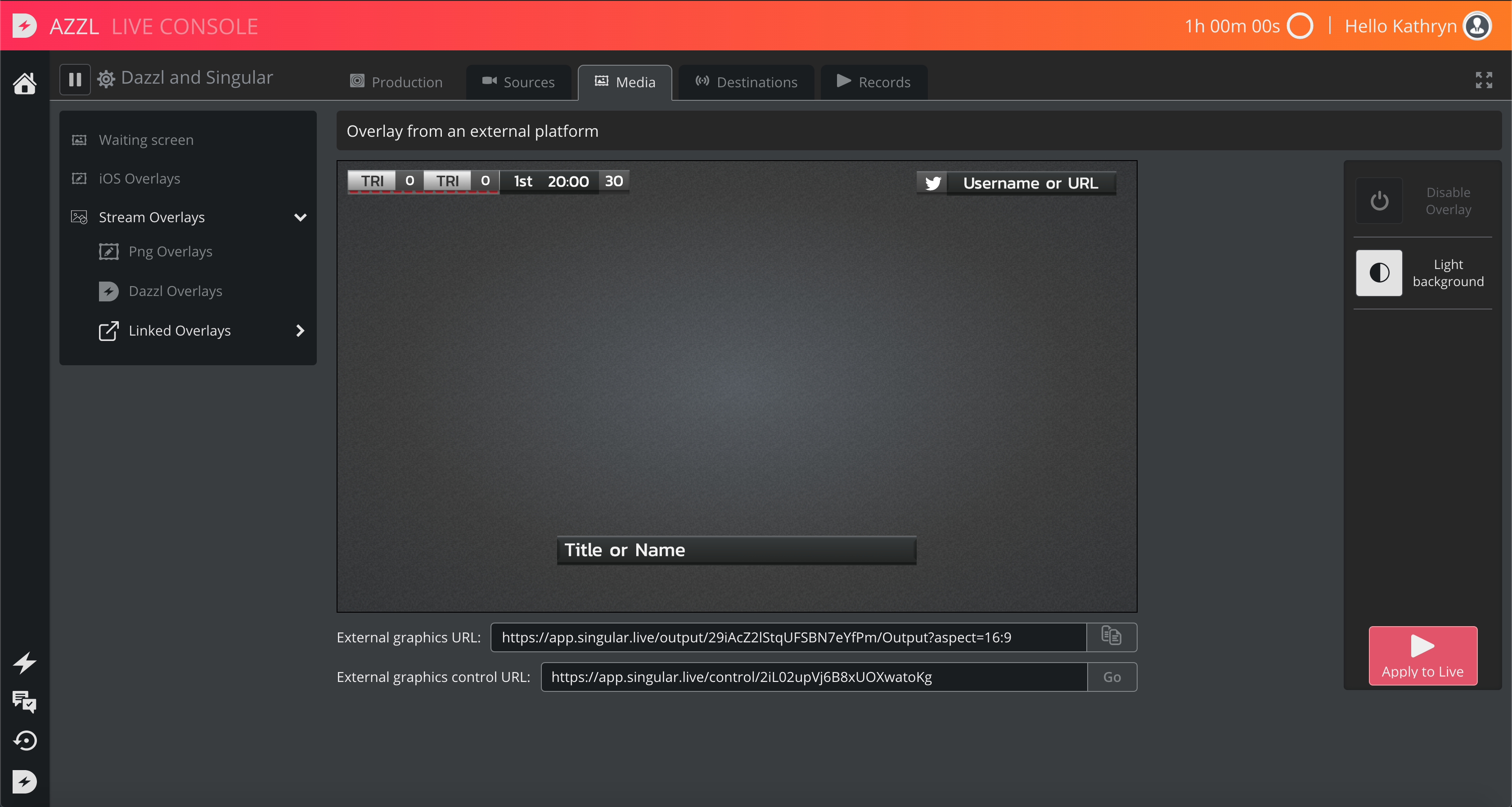Go to Home via the sidebar house icon
This screenshot has height=807, width=1512.
pyautogui.click(x=25, y=83)
